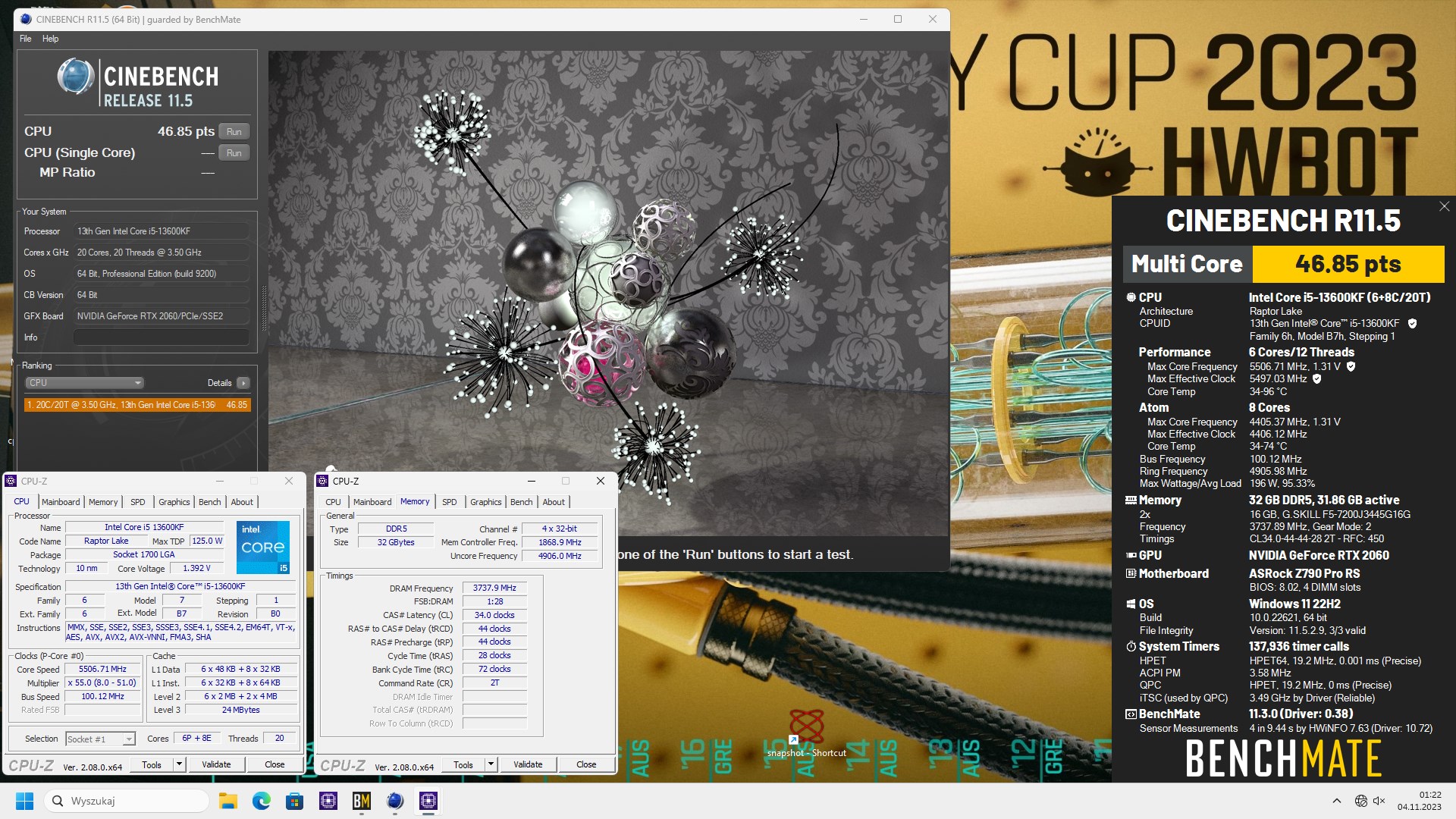Open the Windows Start menu
Screen dimensions: 1456x819
click(24, 801)
